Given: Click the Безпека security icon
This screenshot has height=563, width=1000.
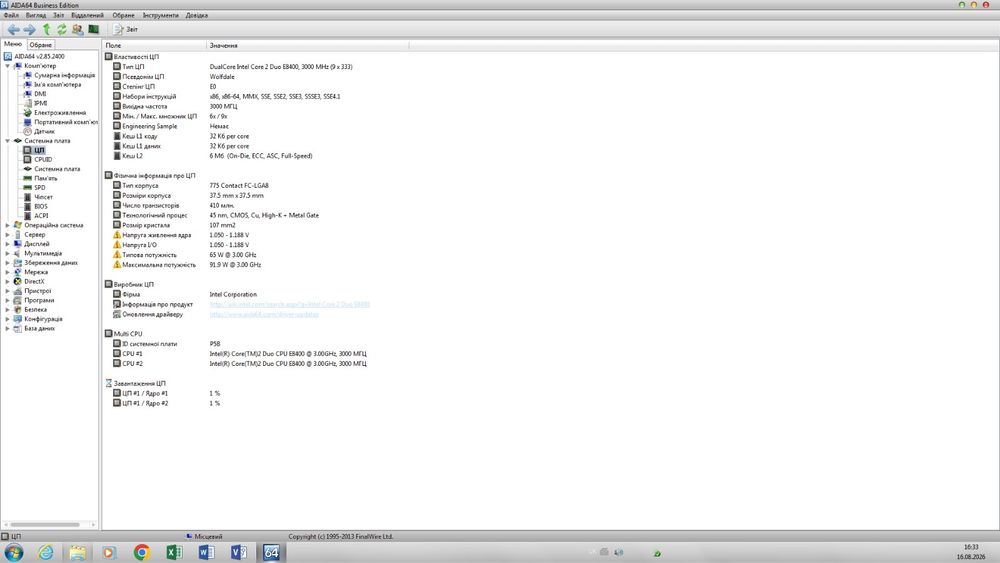Looking at the screenshot, I should [x=17, y=309].
